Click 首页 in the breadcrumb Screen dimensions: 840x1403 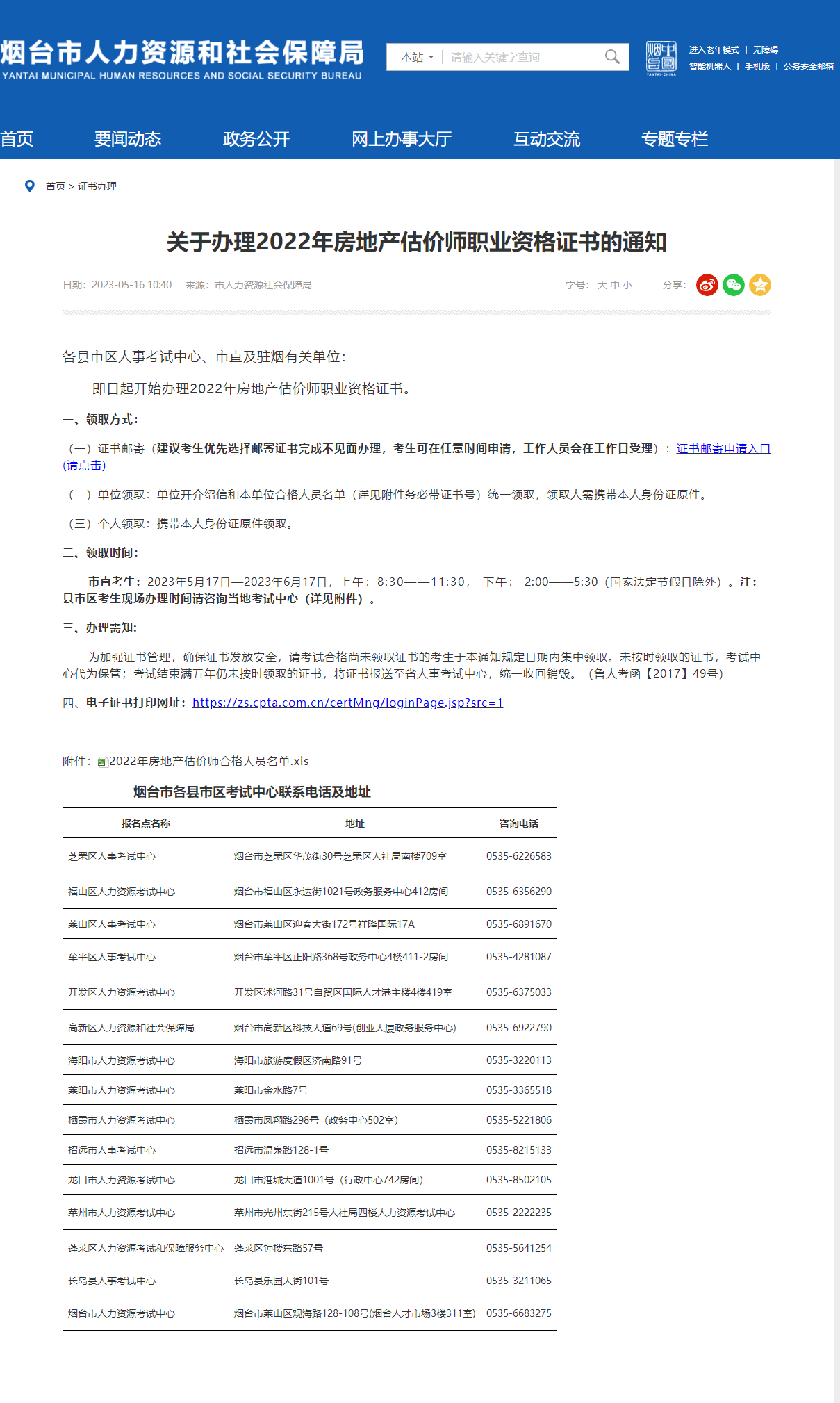(55, 186)
